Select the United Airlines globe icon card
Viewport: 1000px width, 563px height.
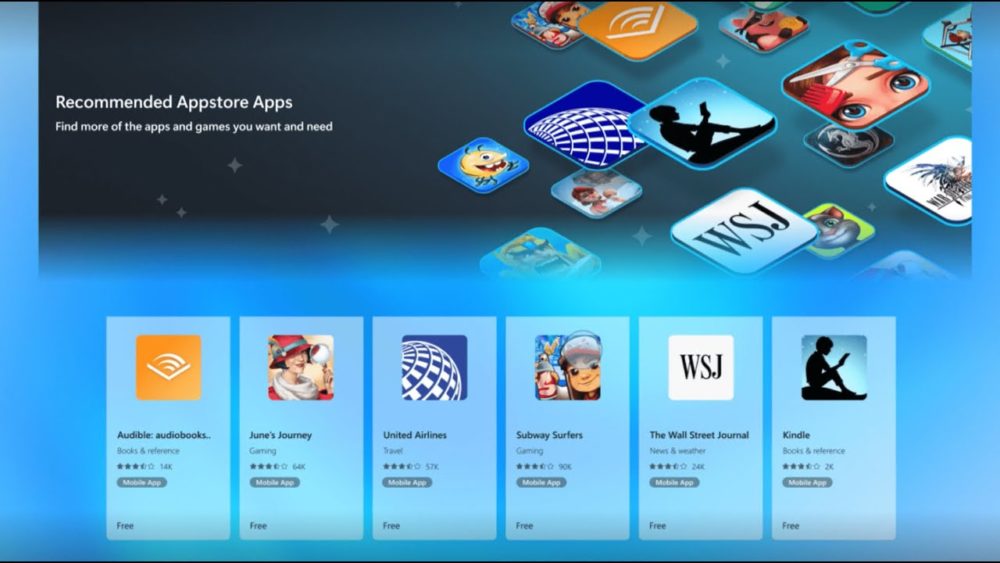pyautogui.click(x=434, y=368)
